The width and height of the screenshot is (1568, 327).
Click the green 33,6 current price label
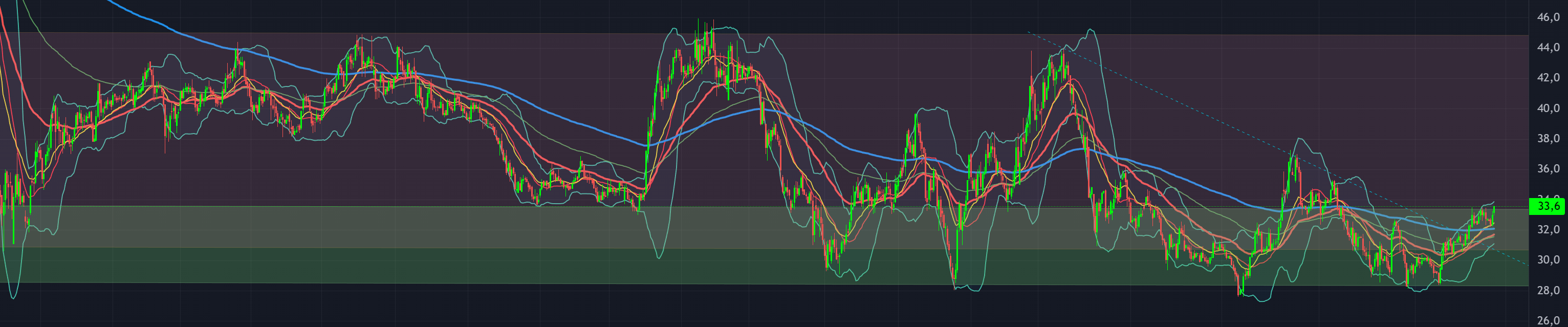point(1548,206)
